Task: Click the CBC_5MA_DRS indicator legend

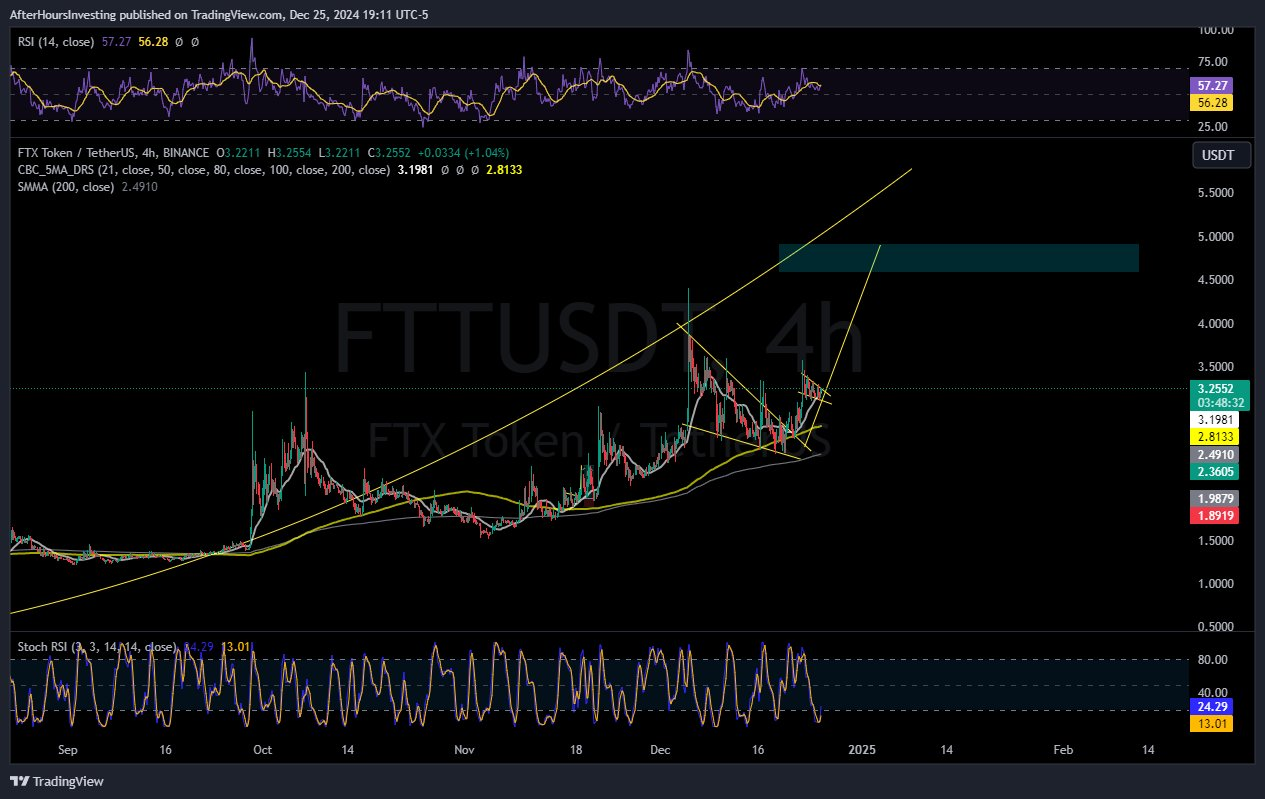Action: point(203,170)
